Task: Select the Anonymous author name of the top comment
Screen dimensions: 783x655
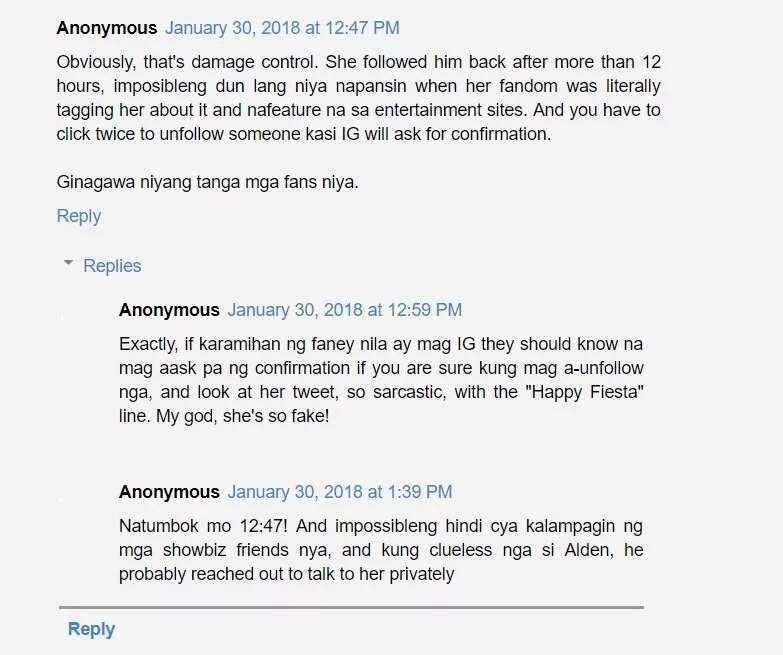Action: pyautogui.click(x=107, y=28)
